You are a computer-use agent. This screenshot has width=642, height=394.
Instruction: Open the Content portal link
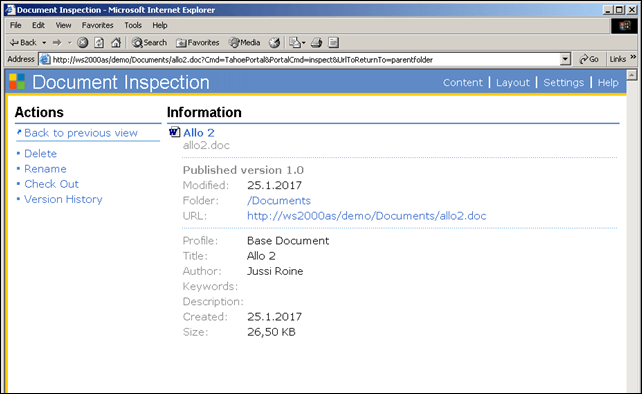[x=463, y=83]
